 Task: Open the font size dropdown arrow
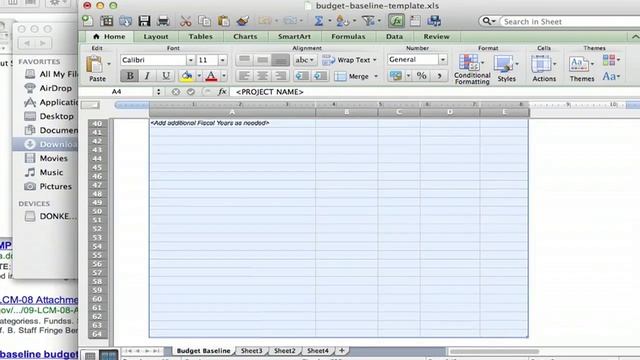point(222,60)
